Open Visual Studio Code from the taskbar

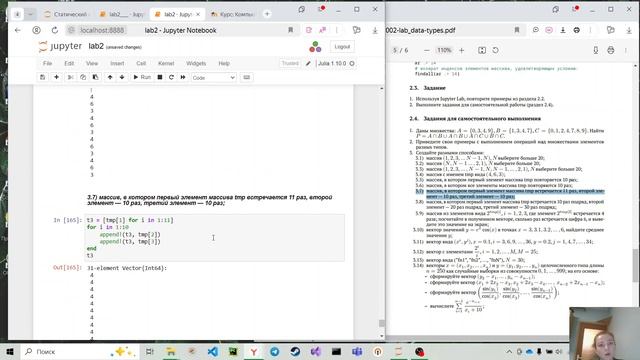tap(213, 351)
